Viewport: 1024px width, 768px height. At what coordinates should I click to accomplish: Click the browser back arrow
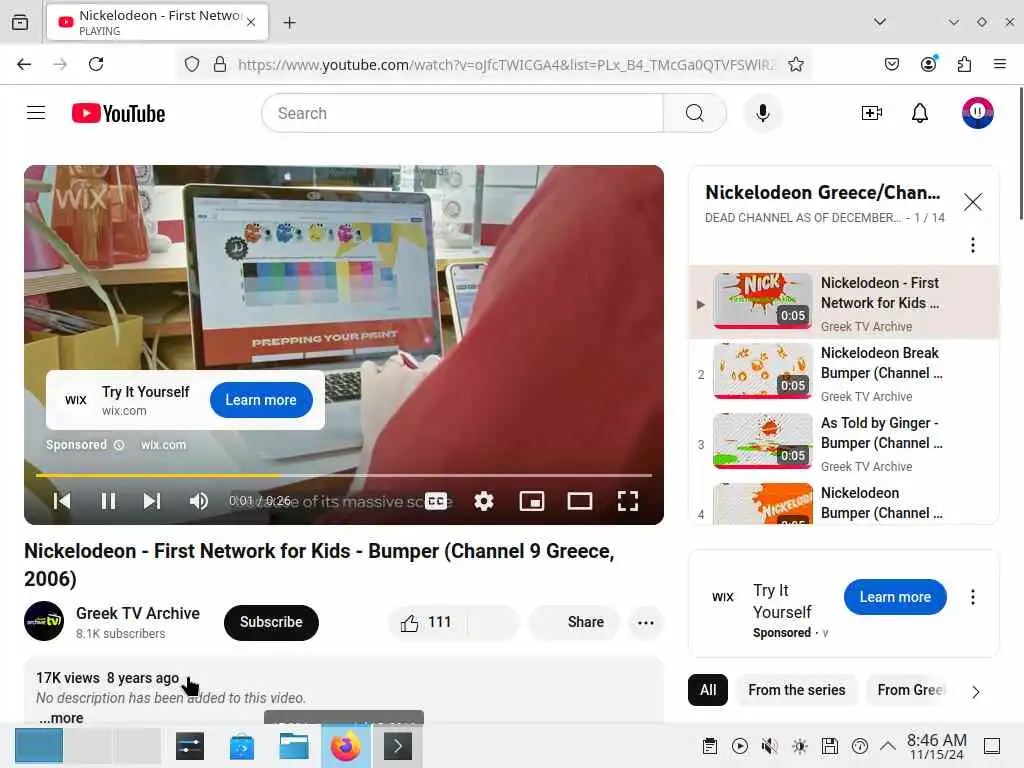[24, 64]
